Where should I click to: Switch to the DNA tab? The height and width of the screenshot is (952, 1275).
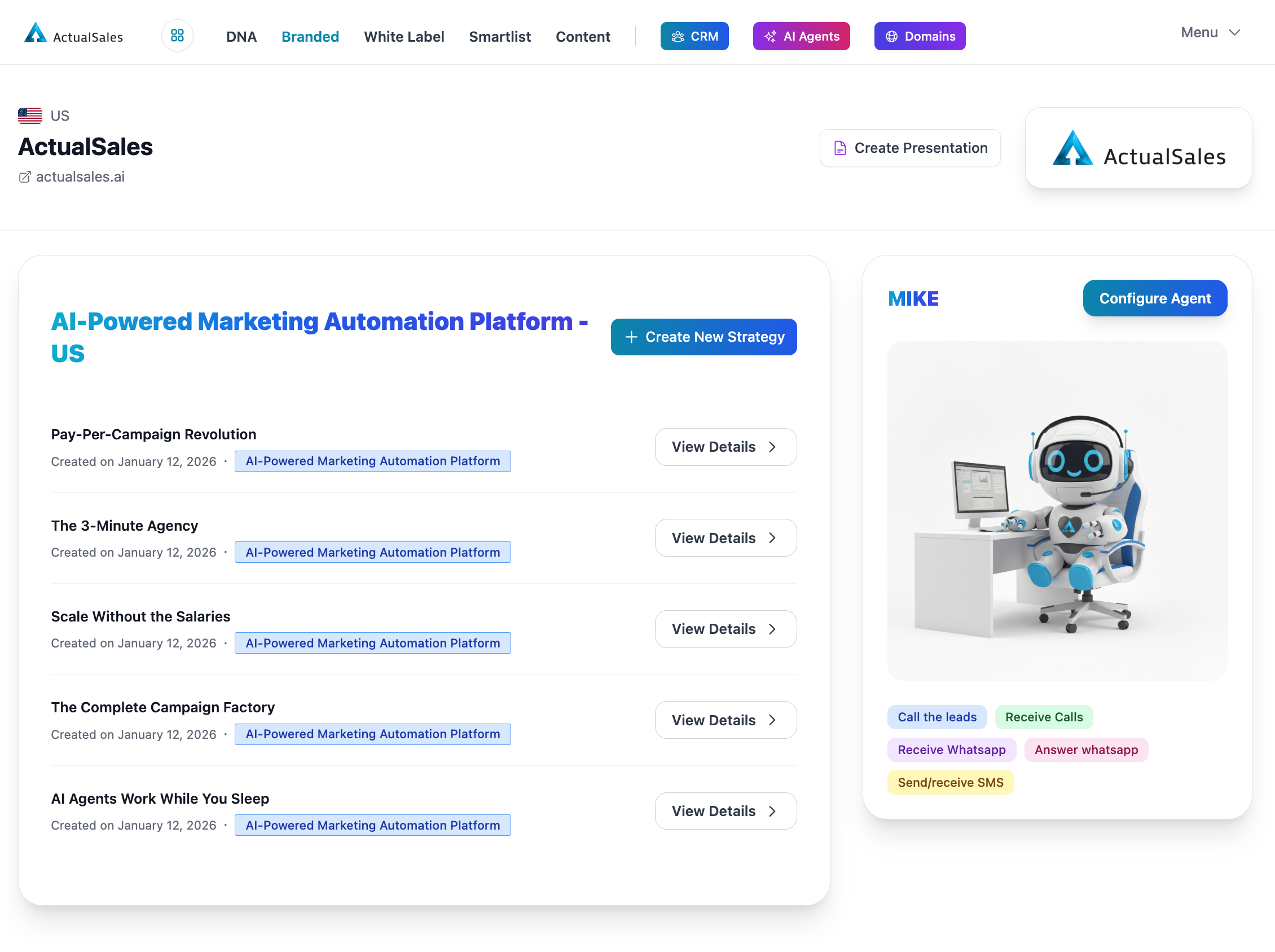(x=241, y=36)
